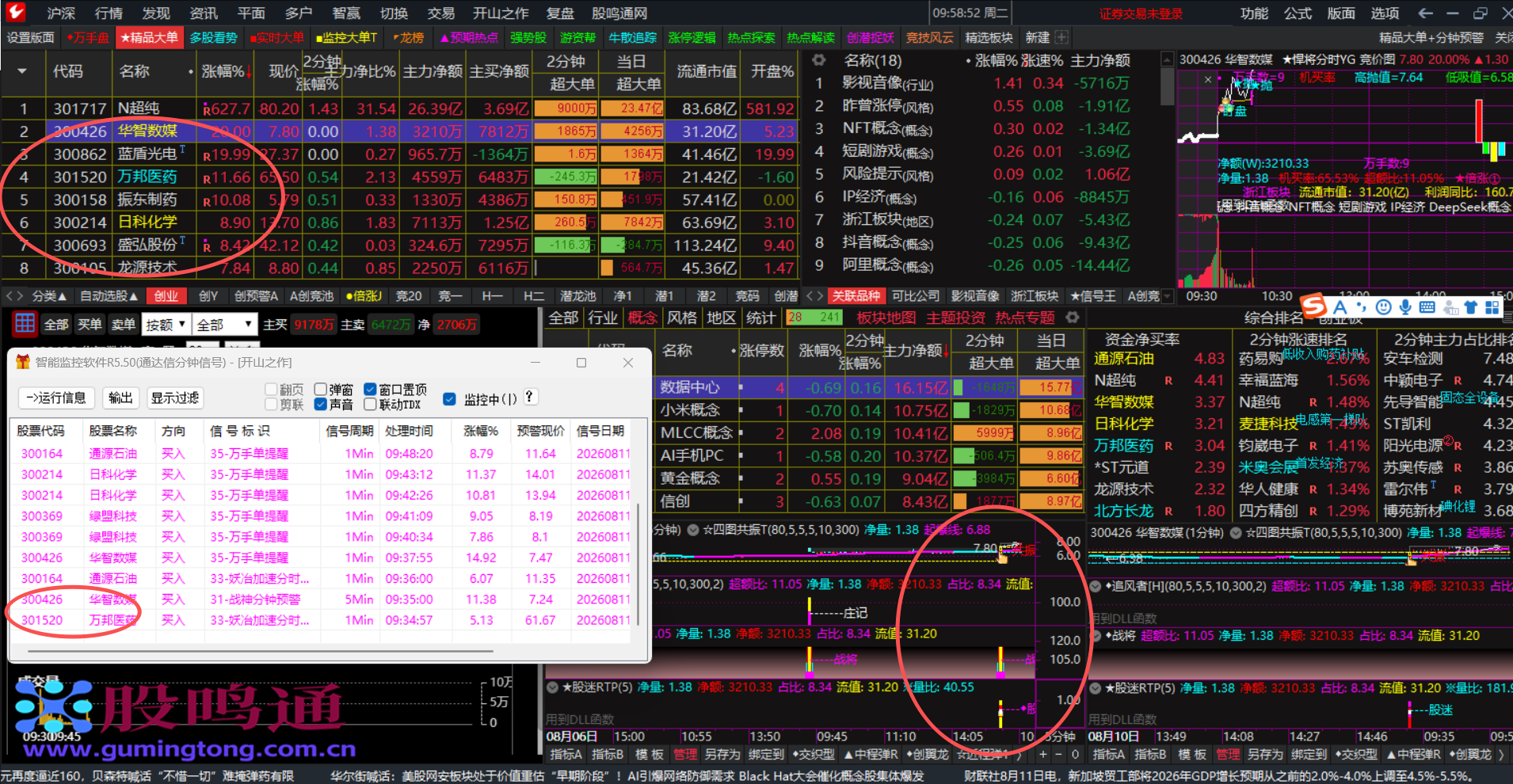
Task: Click the gift icon in monitor window title
Action: coord(23,362)
